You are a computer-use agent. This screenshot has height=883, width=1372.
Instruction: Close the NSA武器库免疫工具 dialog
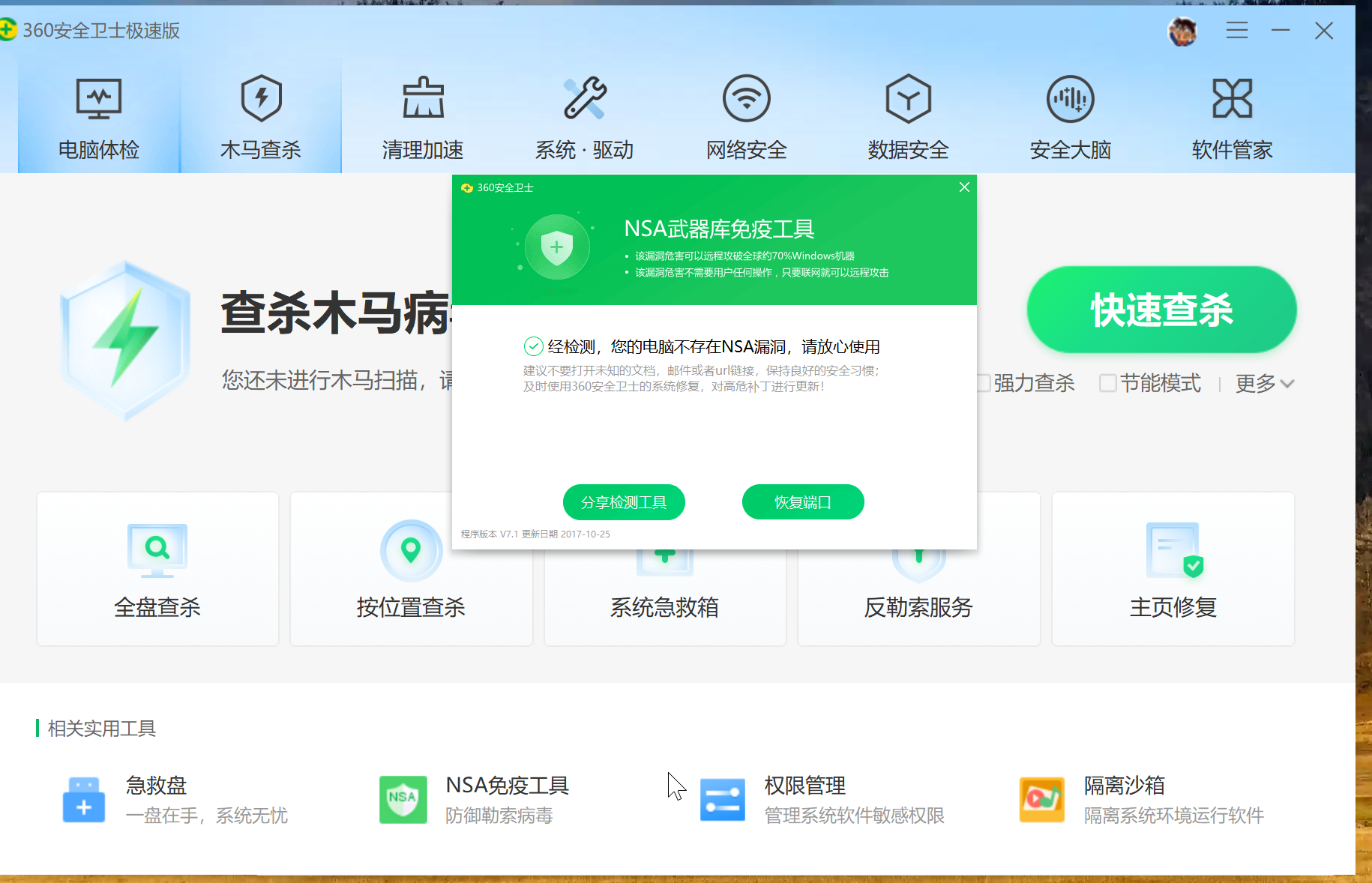[964, 187]
